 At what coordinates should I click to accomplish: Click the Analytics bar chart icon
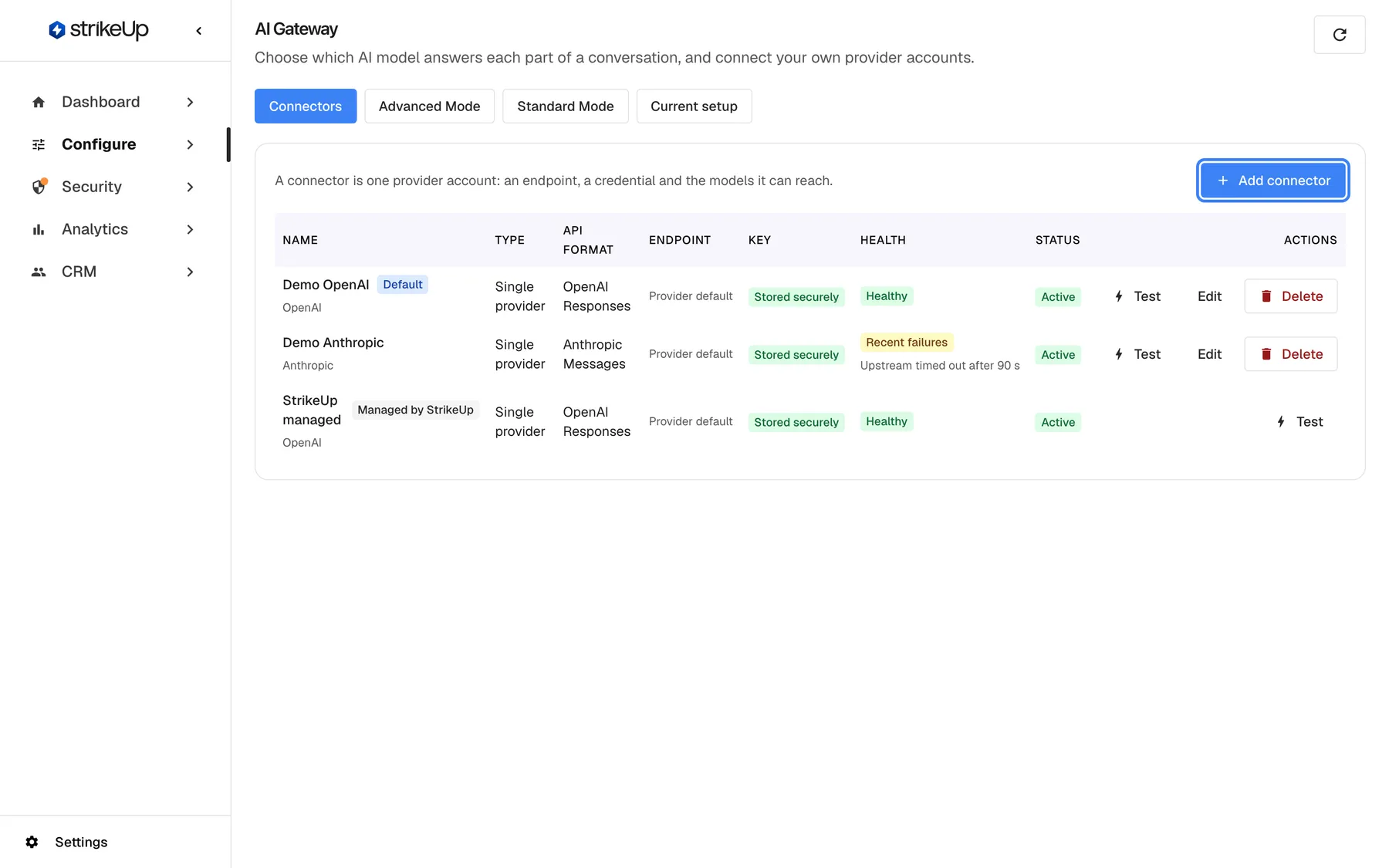point(39,229)
